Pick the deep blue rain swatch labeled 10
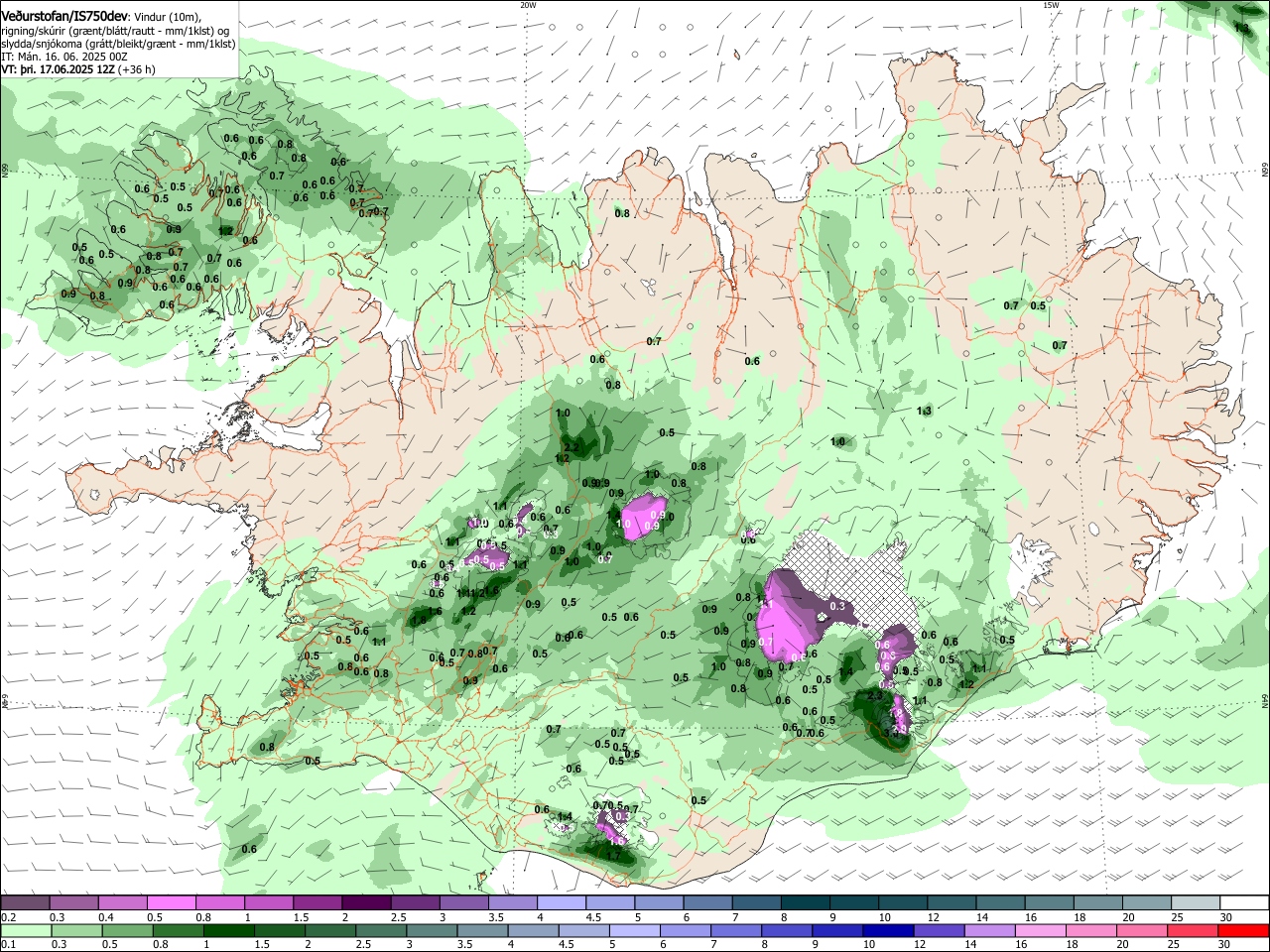 click(889, 930)
